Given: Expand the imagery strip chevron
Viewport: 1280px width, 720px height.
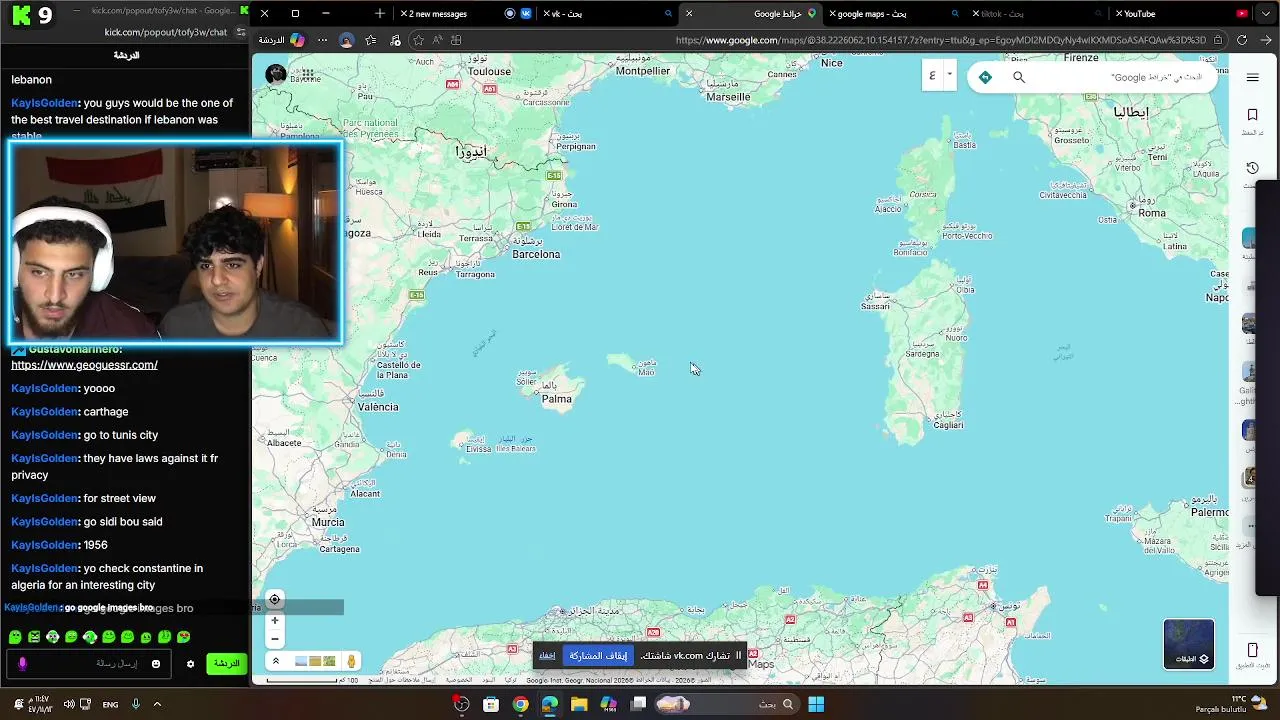Looking at the screenshot, I should pos(276,661).
